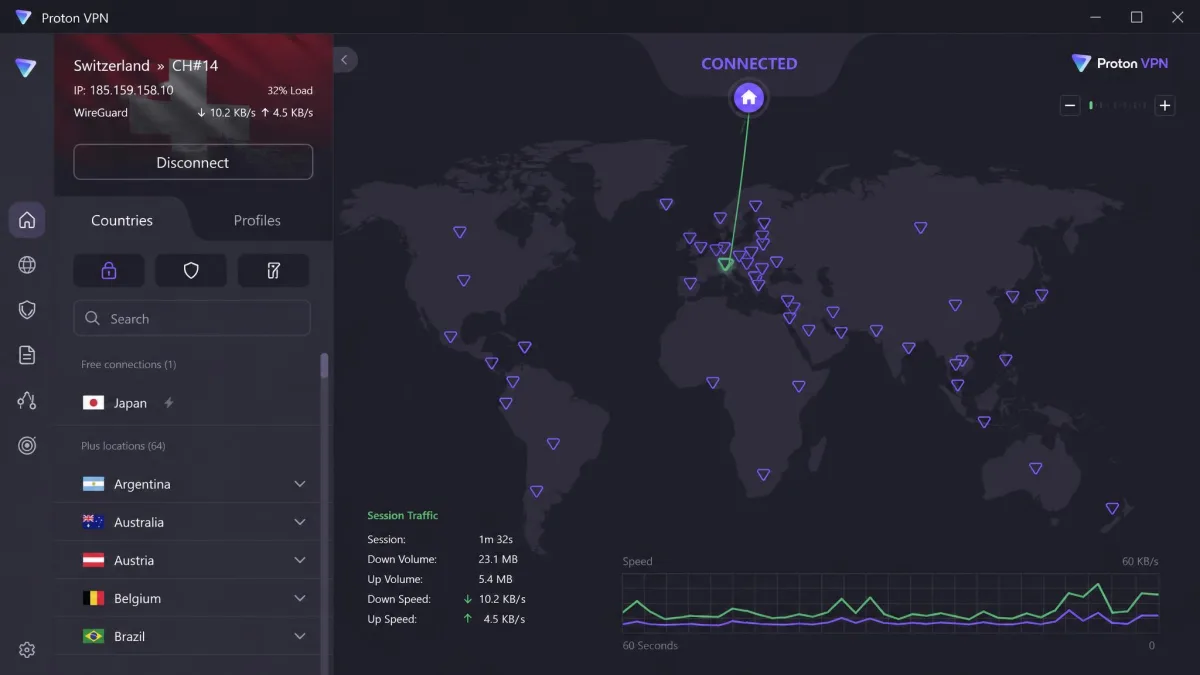1200x675 pixels.
Task: Click the lightning icon next to Japan
Action: (x=169, y=403)
